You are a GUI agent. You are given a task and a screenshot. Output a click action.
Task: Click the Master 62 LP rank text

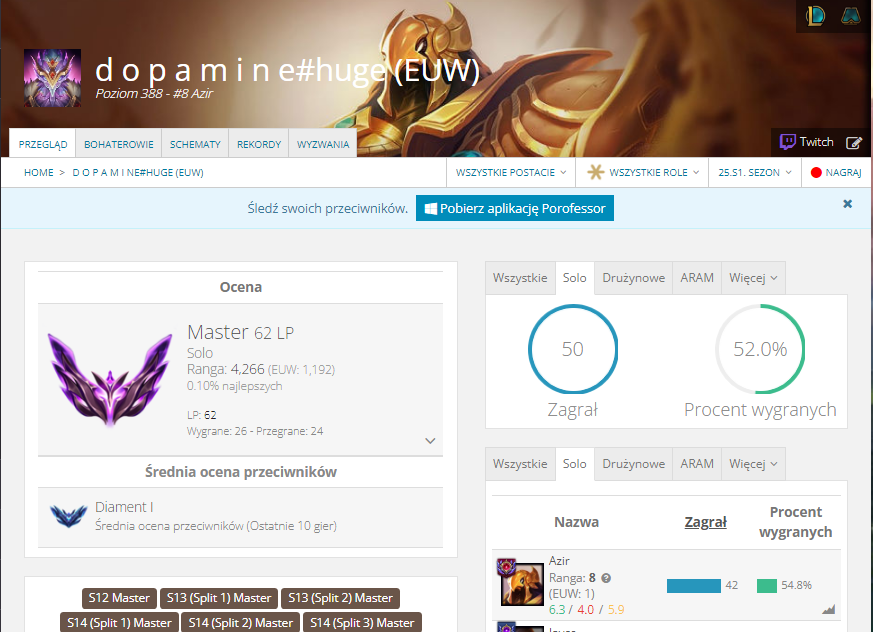(x=241, y=332)
